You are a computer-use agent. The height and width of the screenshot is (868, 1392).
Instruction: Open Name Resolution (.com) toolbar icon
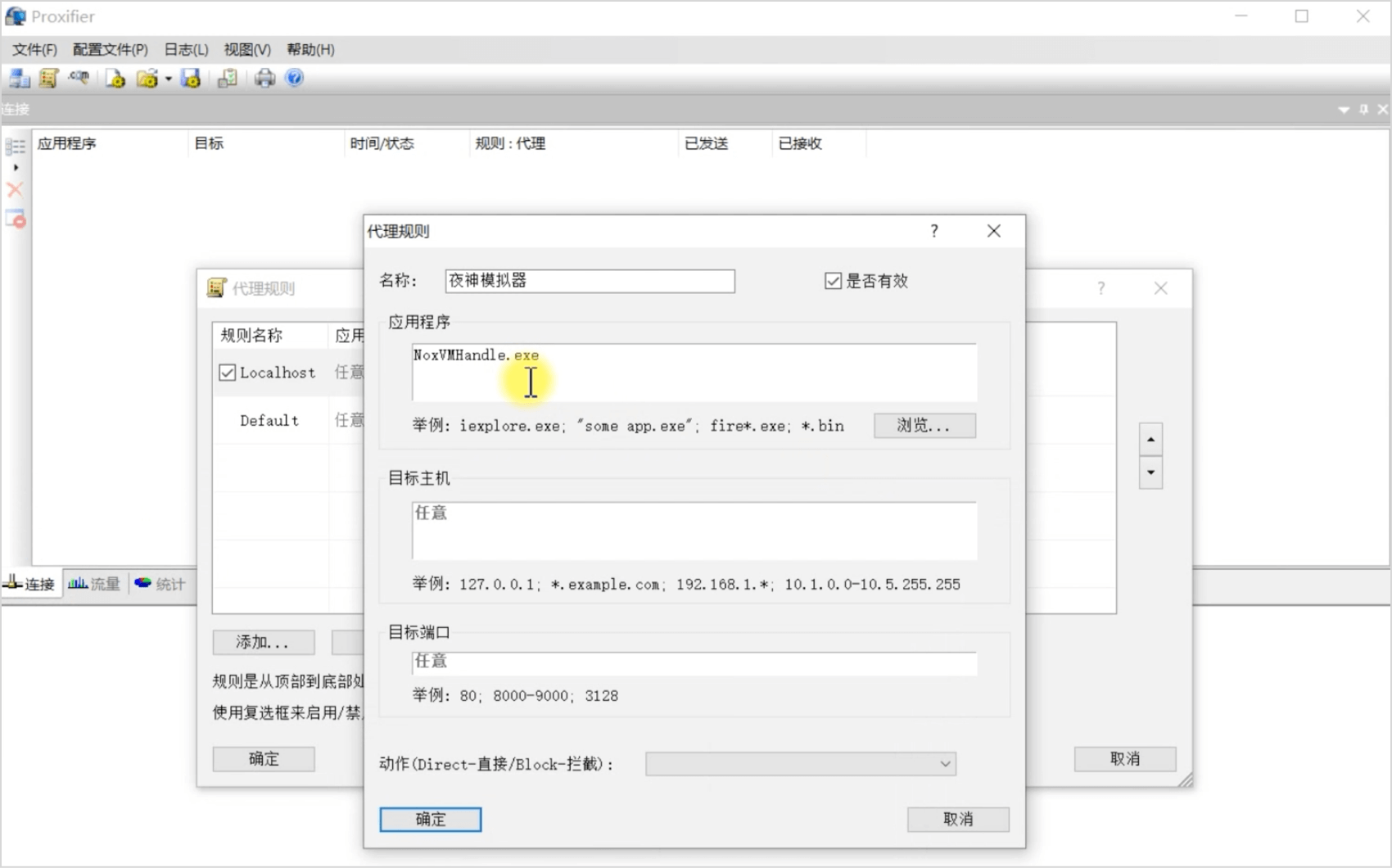[79, 78]
